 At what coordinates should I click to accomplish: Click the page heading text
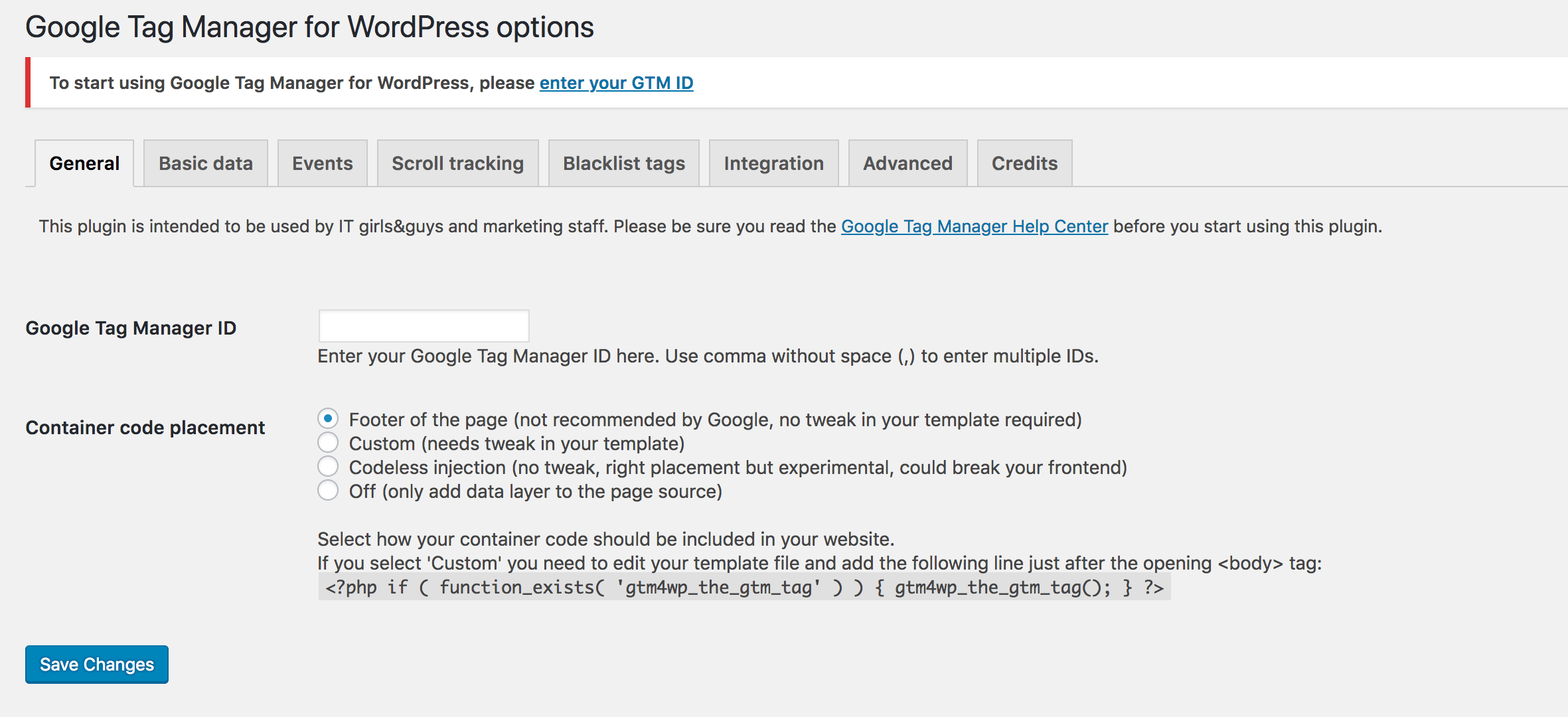click(x=310, y=27)
